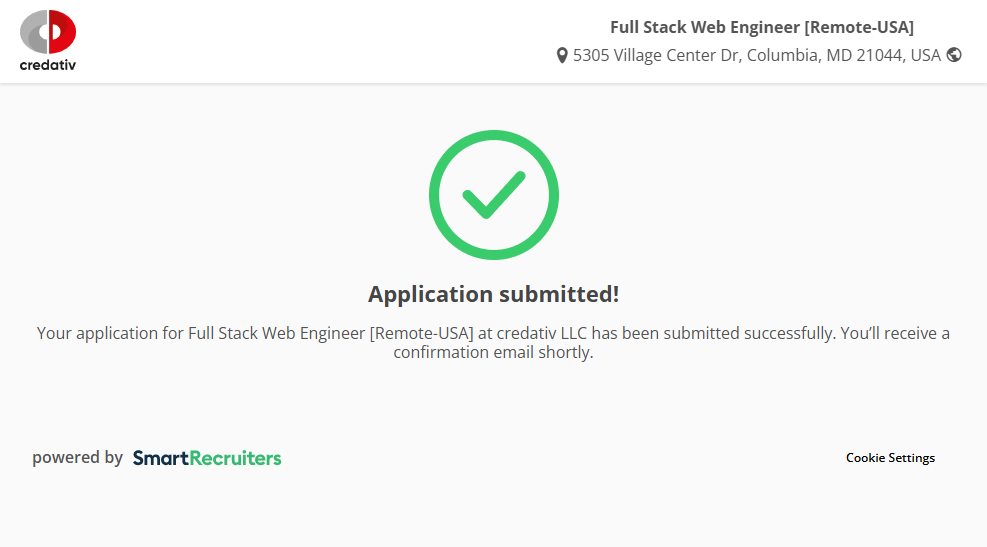Click the 5305 Village Center Dr address

[656, 55]
